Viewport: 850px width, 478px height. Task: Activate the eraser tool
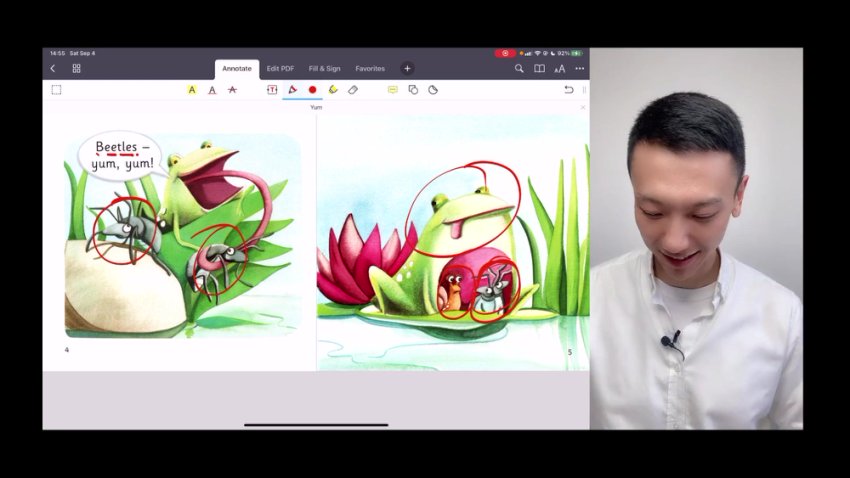[353, 90]
